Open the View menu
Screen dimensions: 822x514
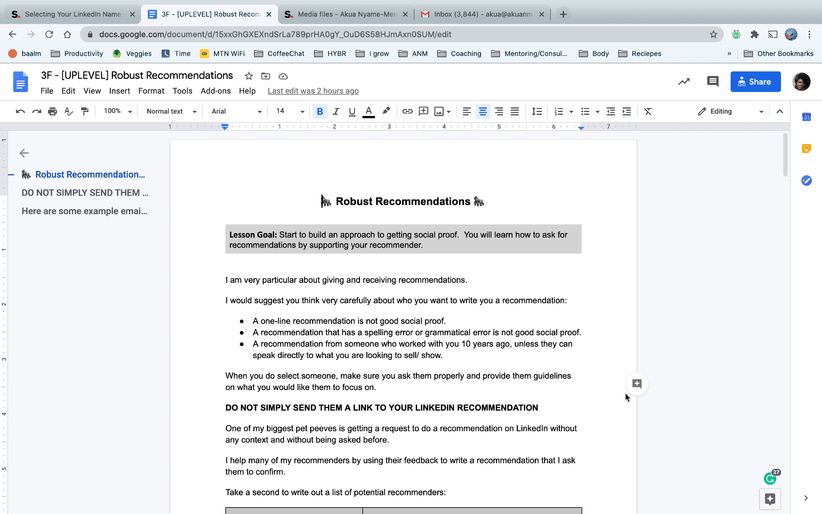92,91
